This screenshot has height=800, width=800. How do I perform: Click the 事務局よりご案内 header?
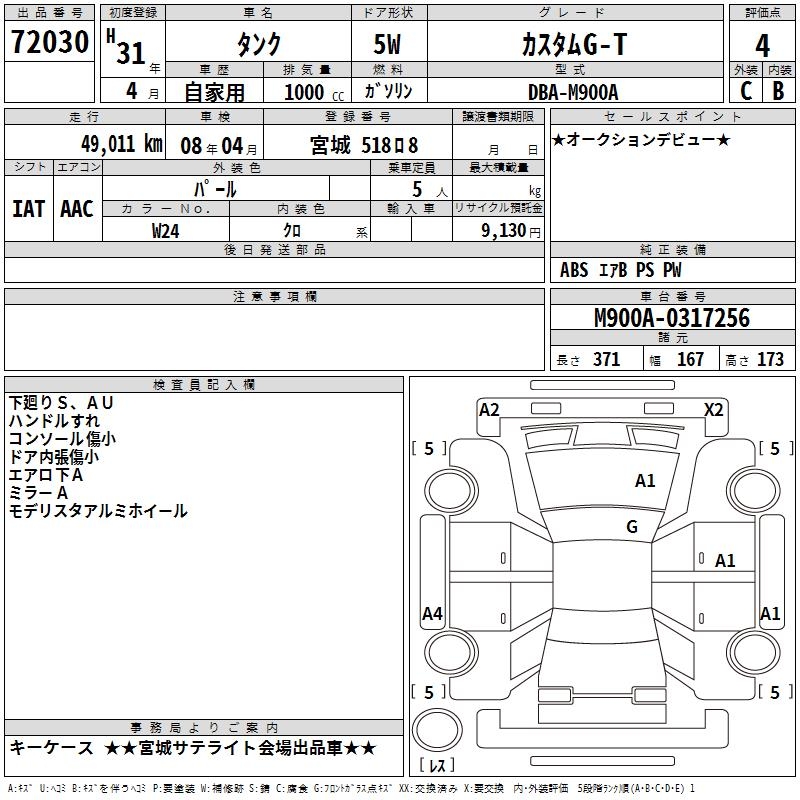(204, 728)
